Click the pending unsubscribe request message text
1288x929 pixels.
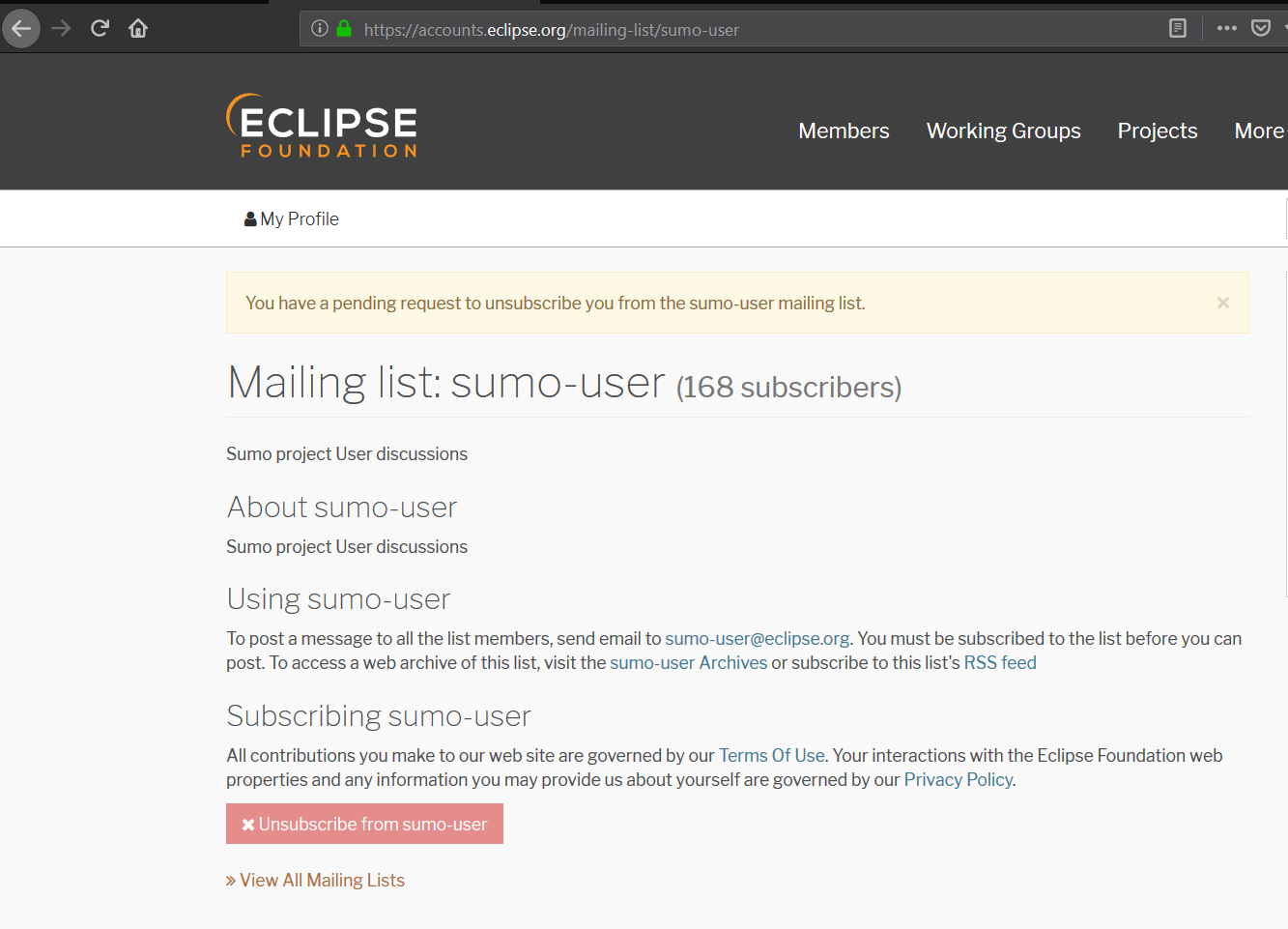click(556, 304)
